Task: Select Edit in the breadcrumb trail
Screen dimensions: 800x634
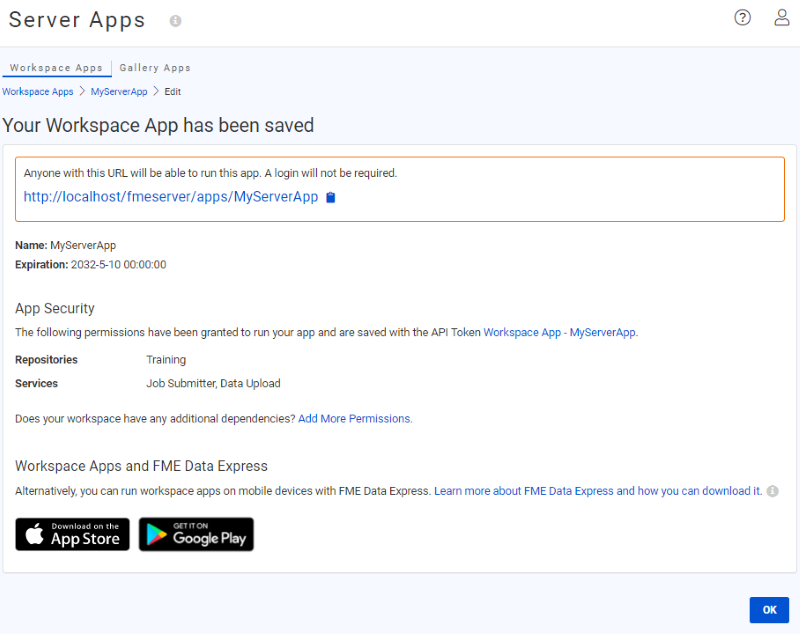Action: click(x=172, y=91)
